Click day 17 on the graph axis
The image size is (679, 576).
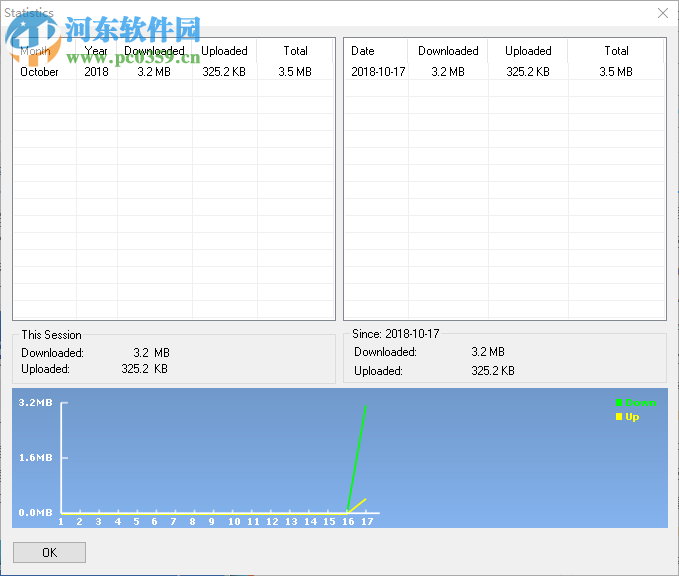pyautogui.click(x=367, y=521)
